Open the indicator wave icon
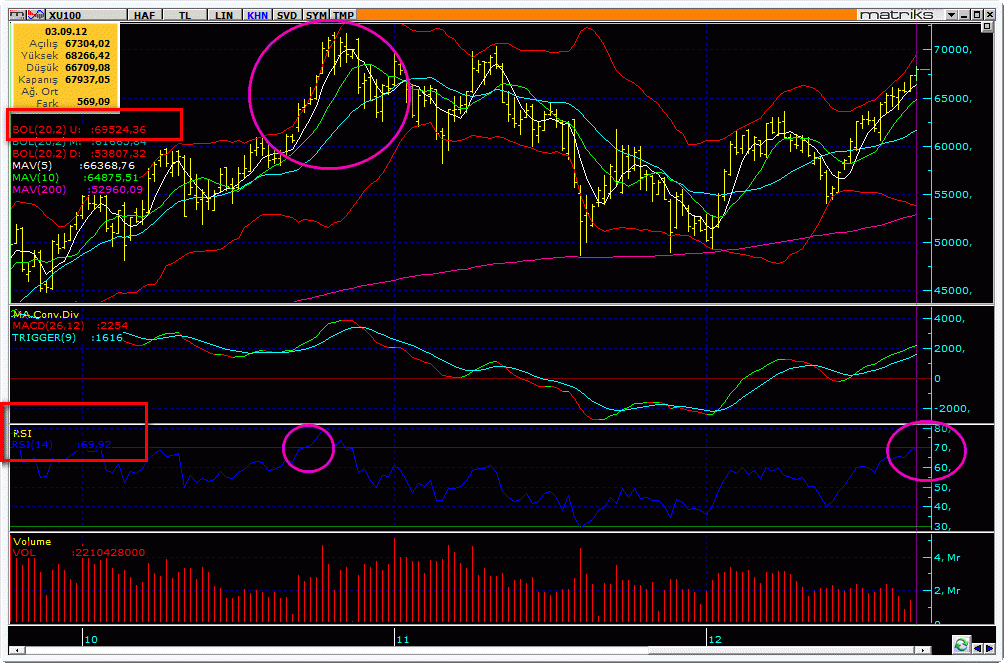 [x=37, y=15]
